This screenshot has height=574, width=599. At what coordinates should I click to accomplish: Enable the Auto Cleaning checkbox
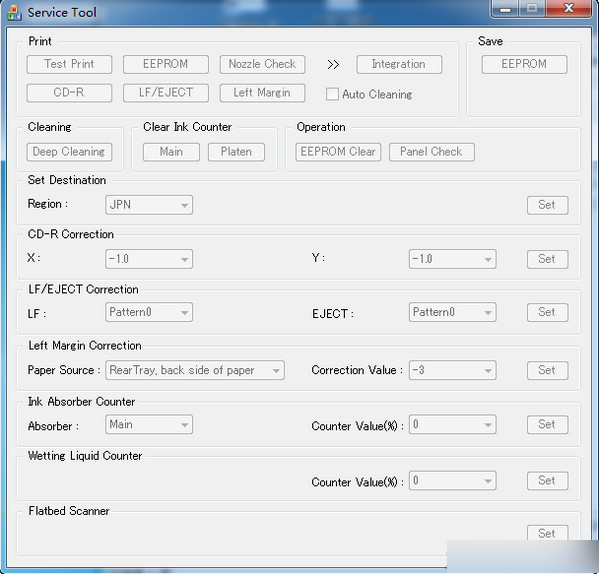332,94
